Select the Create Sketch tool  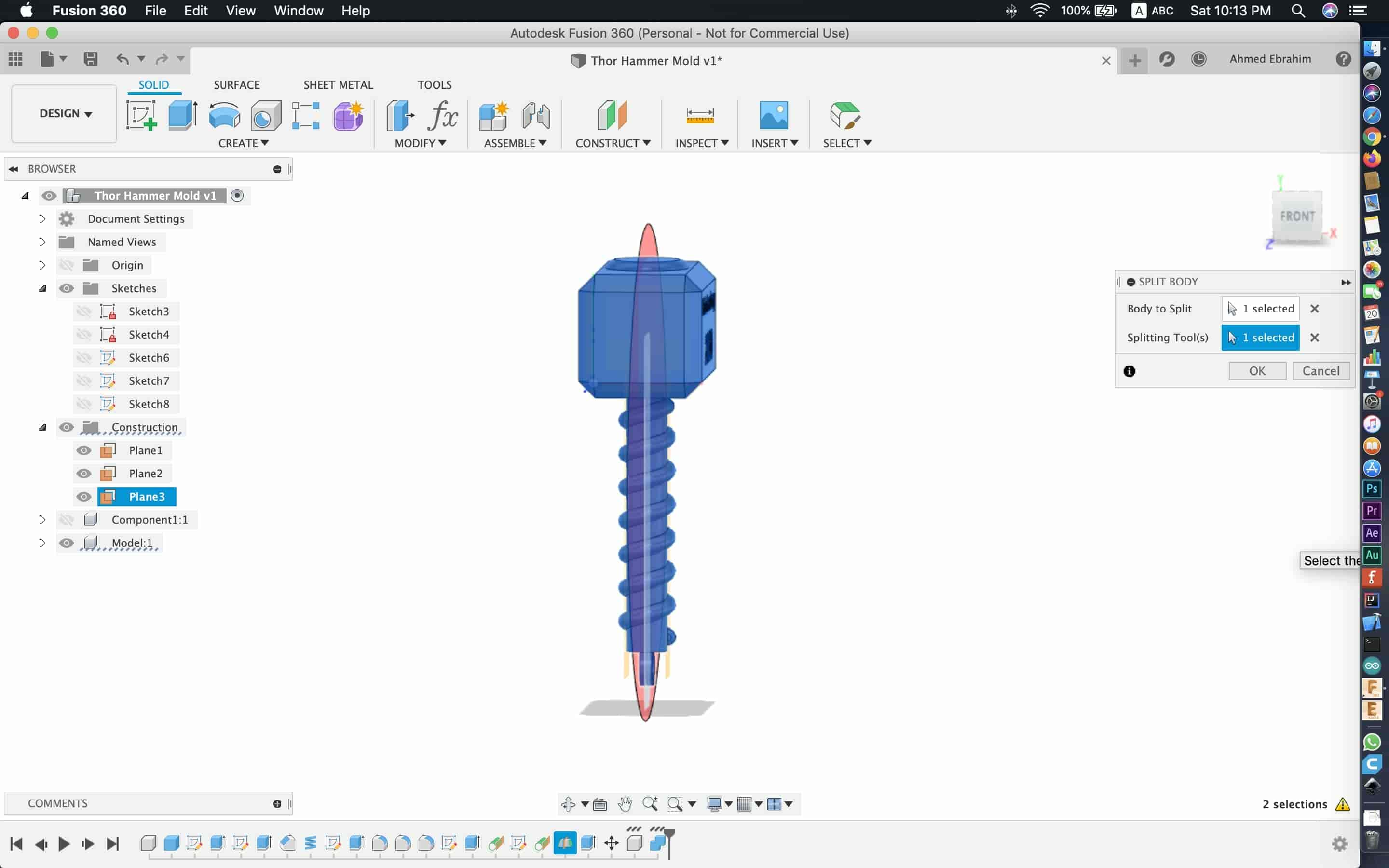141,115
